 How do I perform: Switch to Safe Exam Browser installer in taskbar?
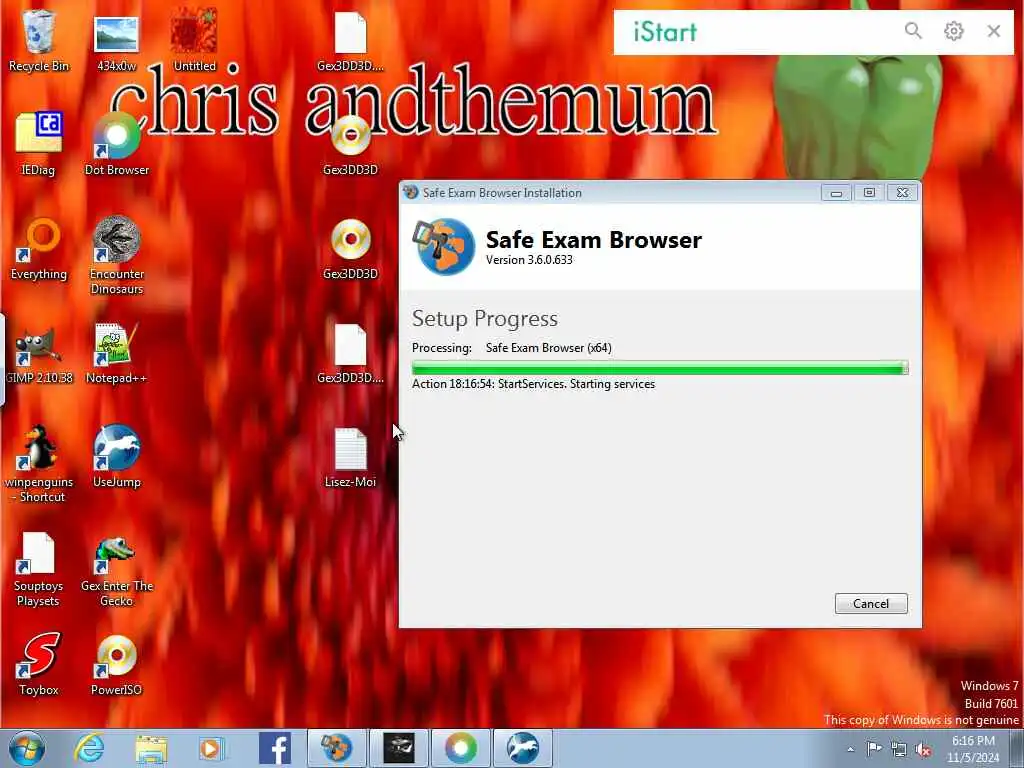[337, 748]
